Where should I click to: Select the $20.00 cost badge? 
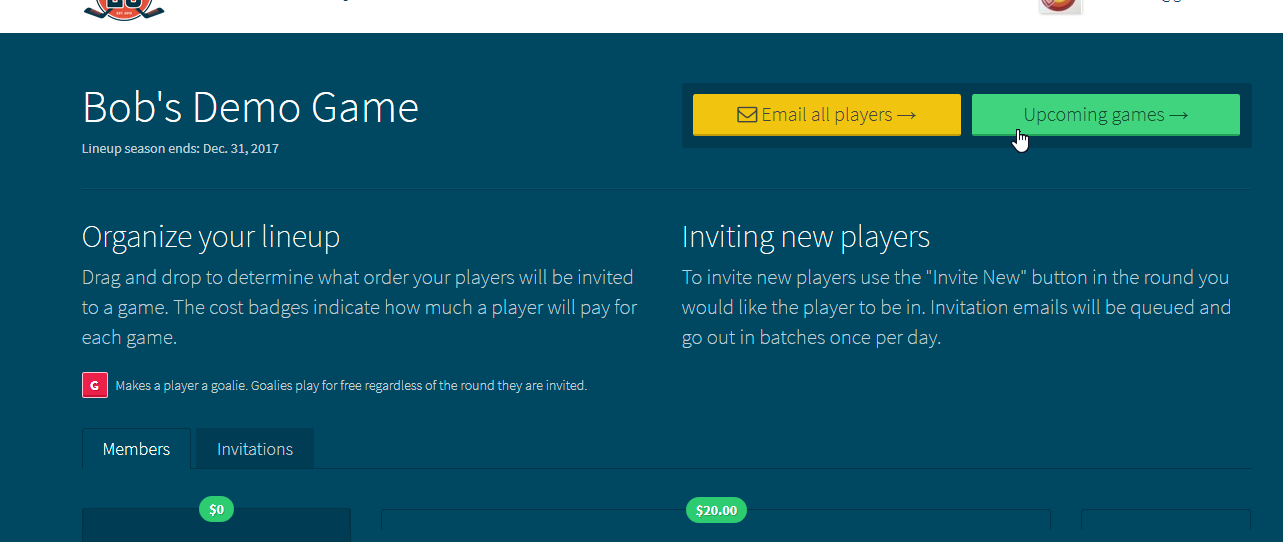coord(715,510)
